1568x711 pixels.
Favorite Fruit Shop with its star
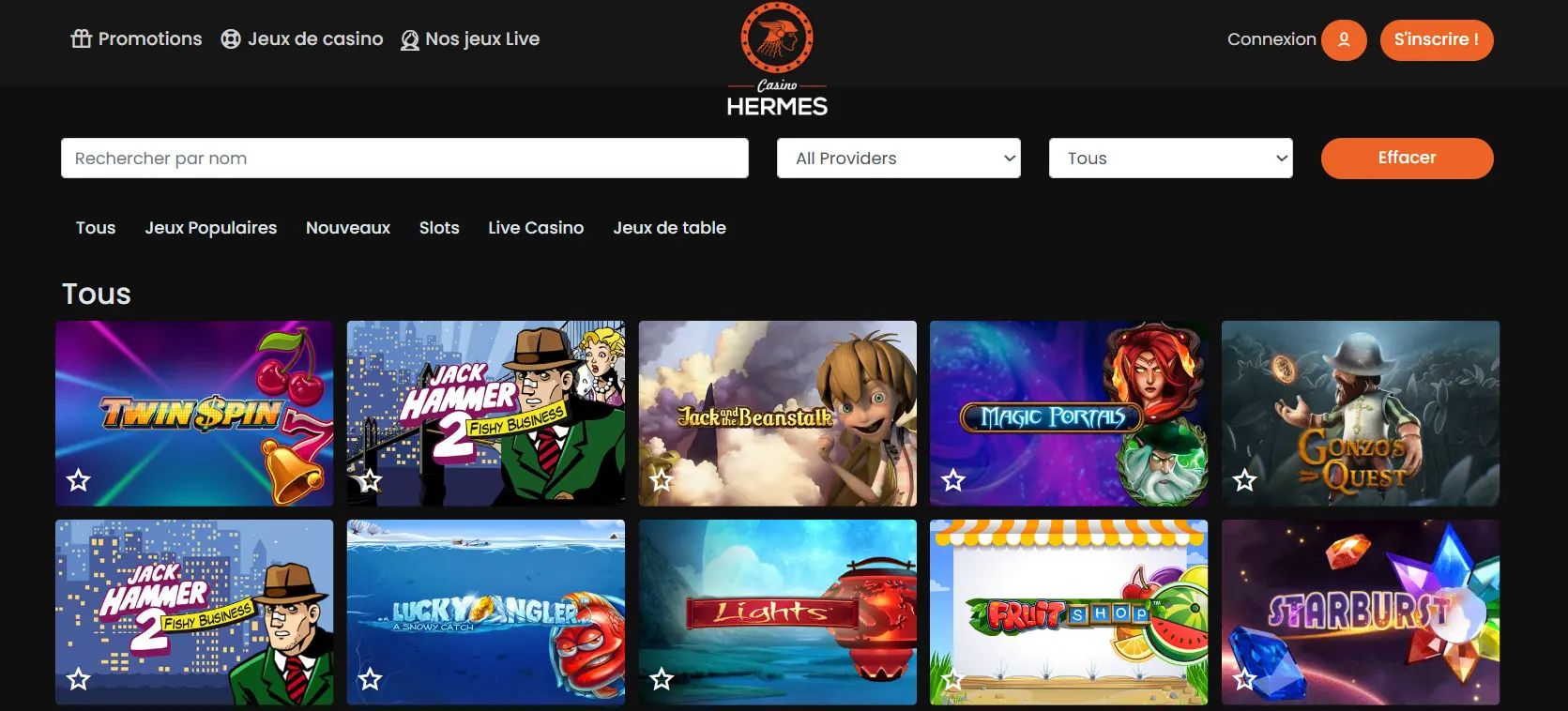953,678
